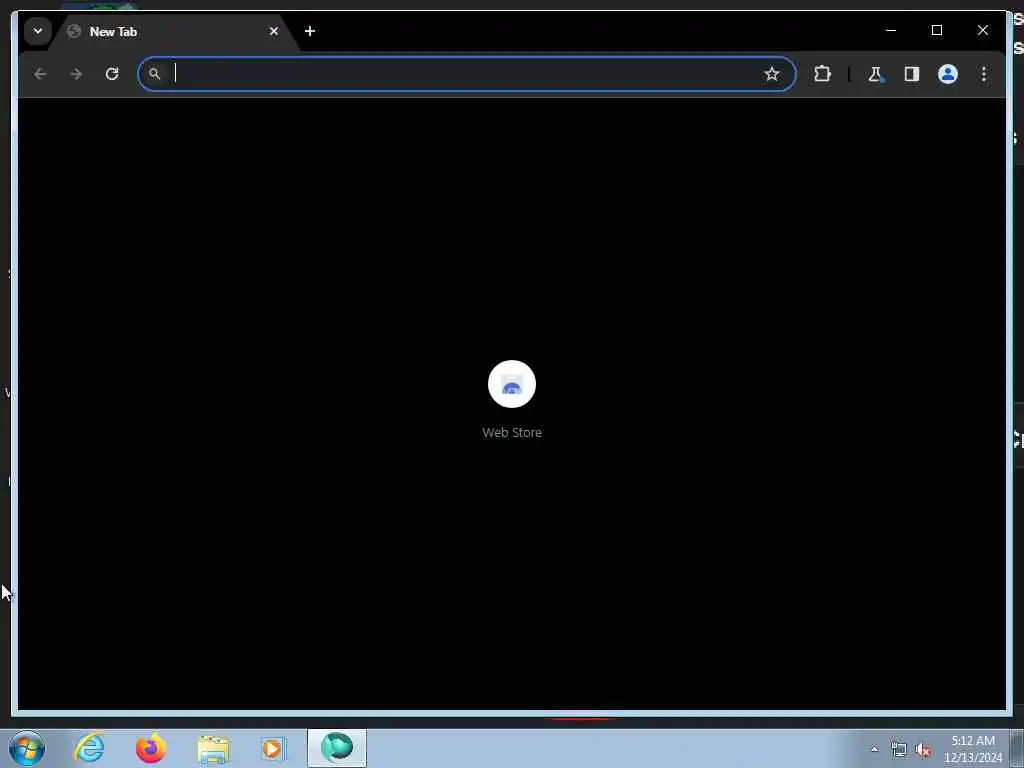Image resolution: width=1024 pixels, height=768 pixels.
Task: Open the Extensions puzzle icon
Action: tap(822, 74)
